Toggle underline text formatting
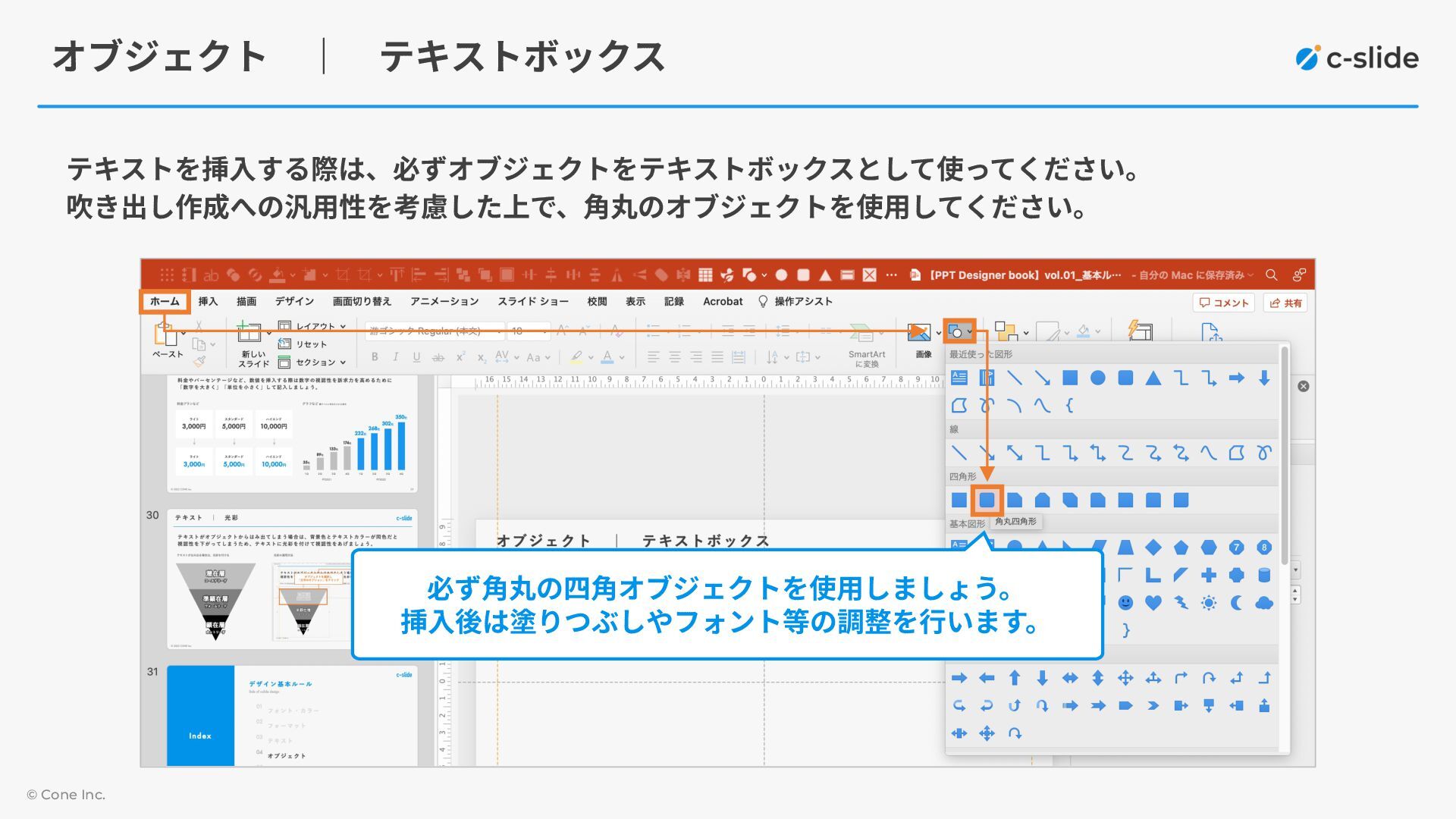Viewport: 1456px width, 819px height. [x=416, y=357]
